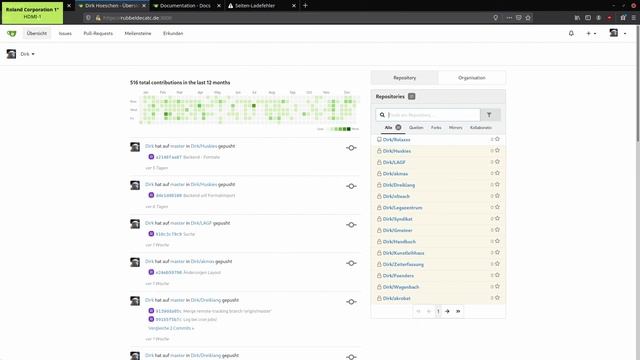Open Dirk/akmas link in activity feed
Viewport: 640px width, 360px height.
(202, 262)
